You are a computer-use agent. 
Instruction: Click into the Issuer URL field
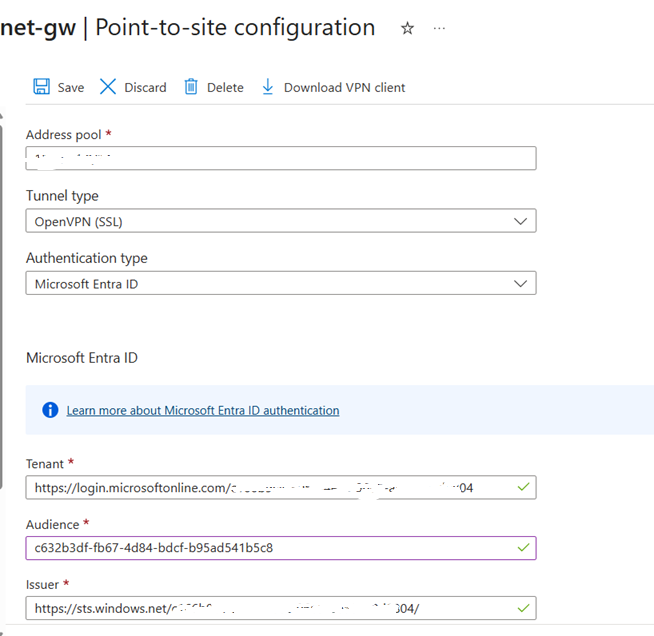(x=281, y=608)
